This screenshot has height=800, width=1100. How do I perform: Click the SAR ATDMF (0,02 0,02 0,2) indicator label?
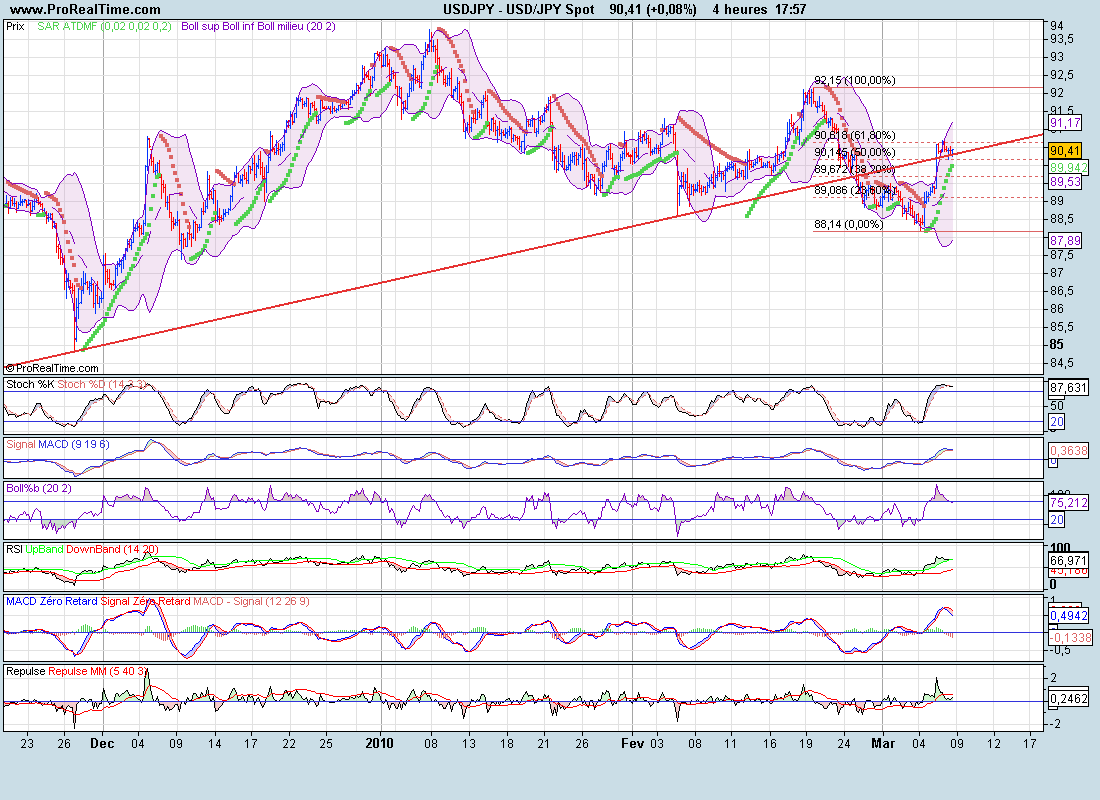click(x=105, y=26)
